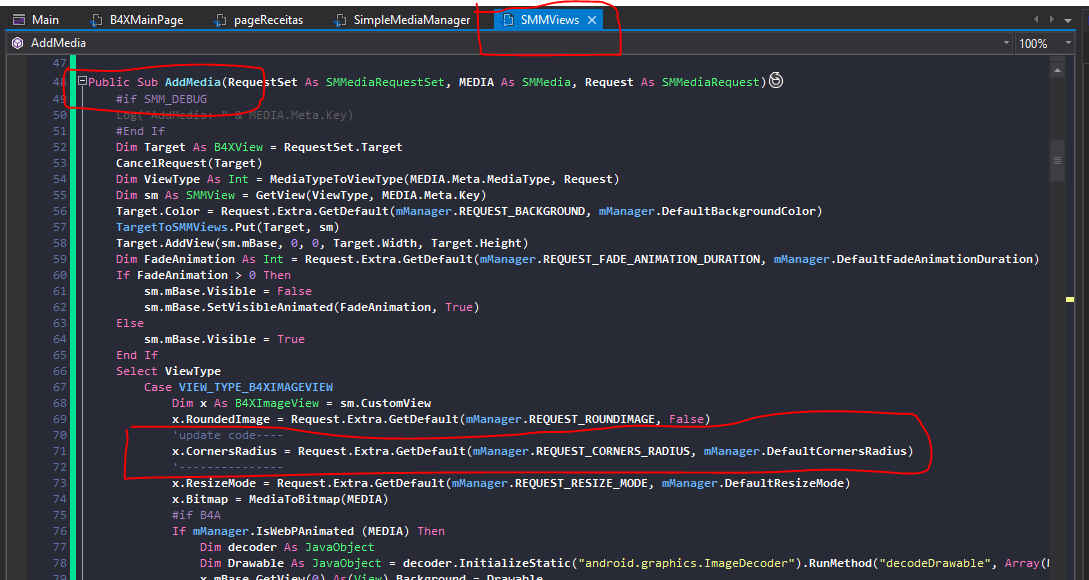Click the AddMedia sub name in code

pyautogui.click(x=192, y=82)
